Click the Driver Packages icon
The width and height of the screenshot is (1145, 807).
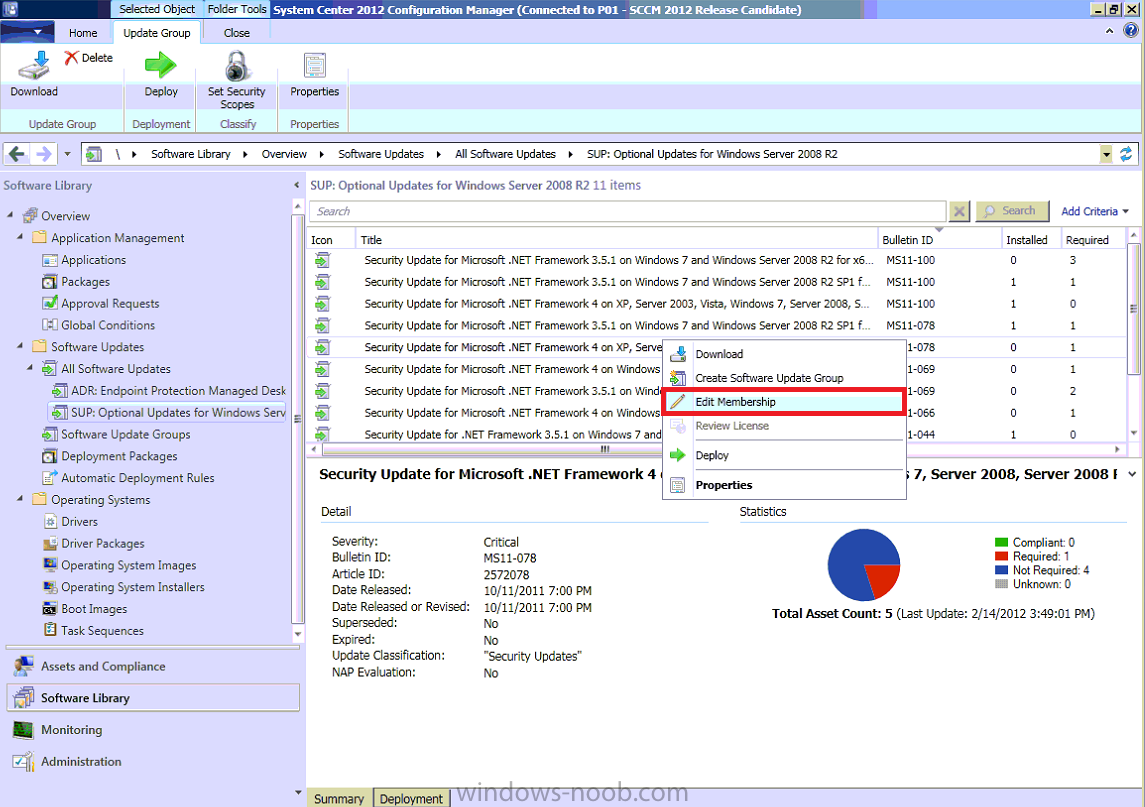pos(50,543)
